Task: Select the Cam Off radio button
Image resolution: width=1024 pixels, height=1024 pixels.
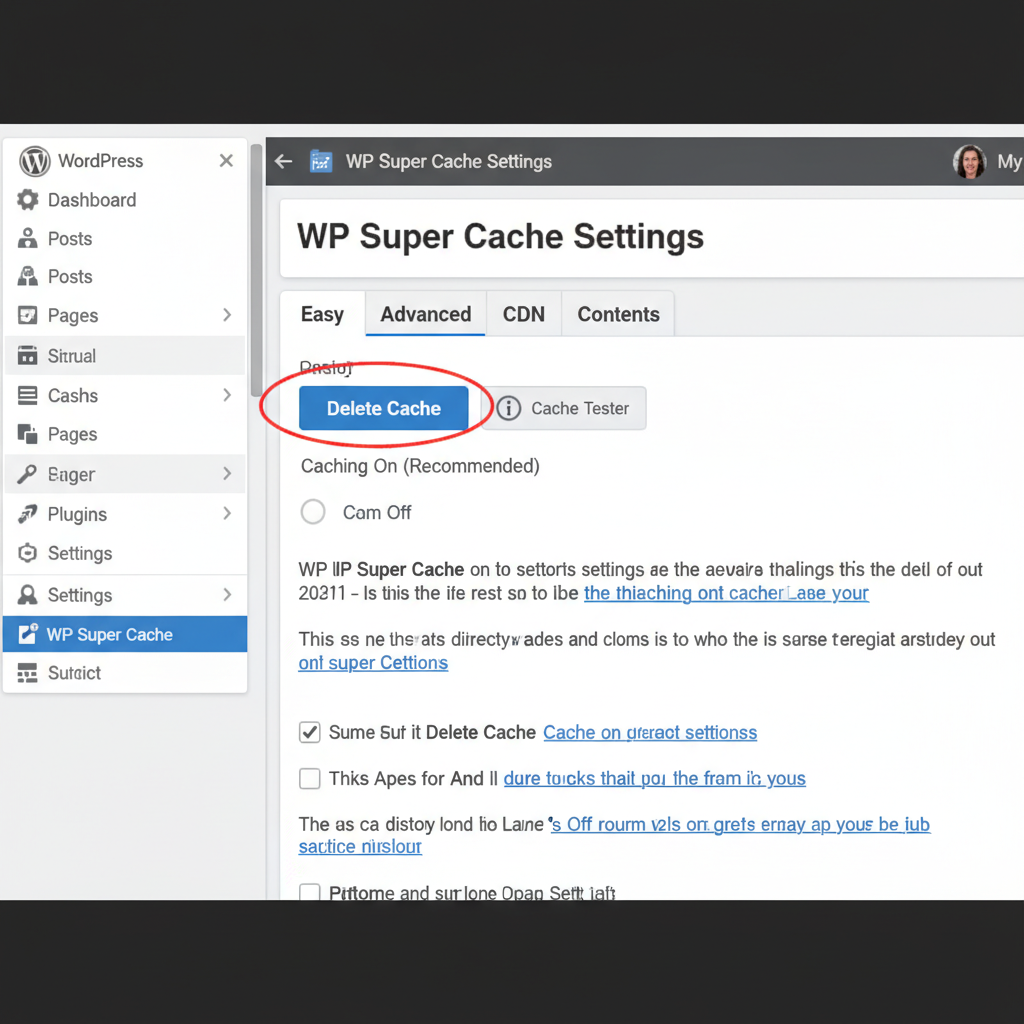Action: pyautogui.click(x=312, y=511)
